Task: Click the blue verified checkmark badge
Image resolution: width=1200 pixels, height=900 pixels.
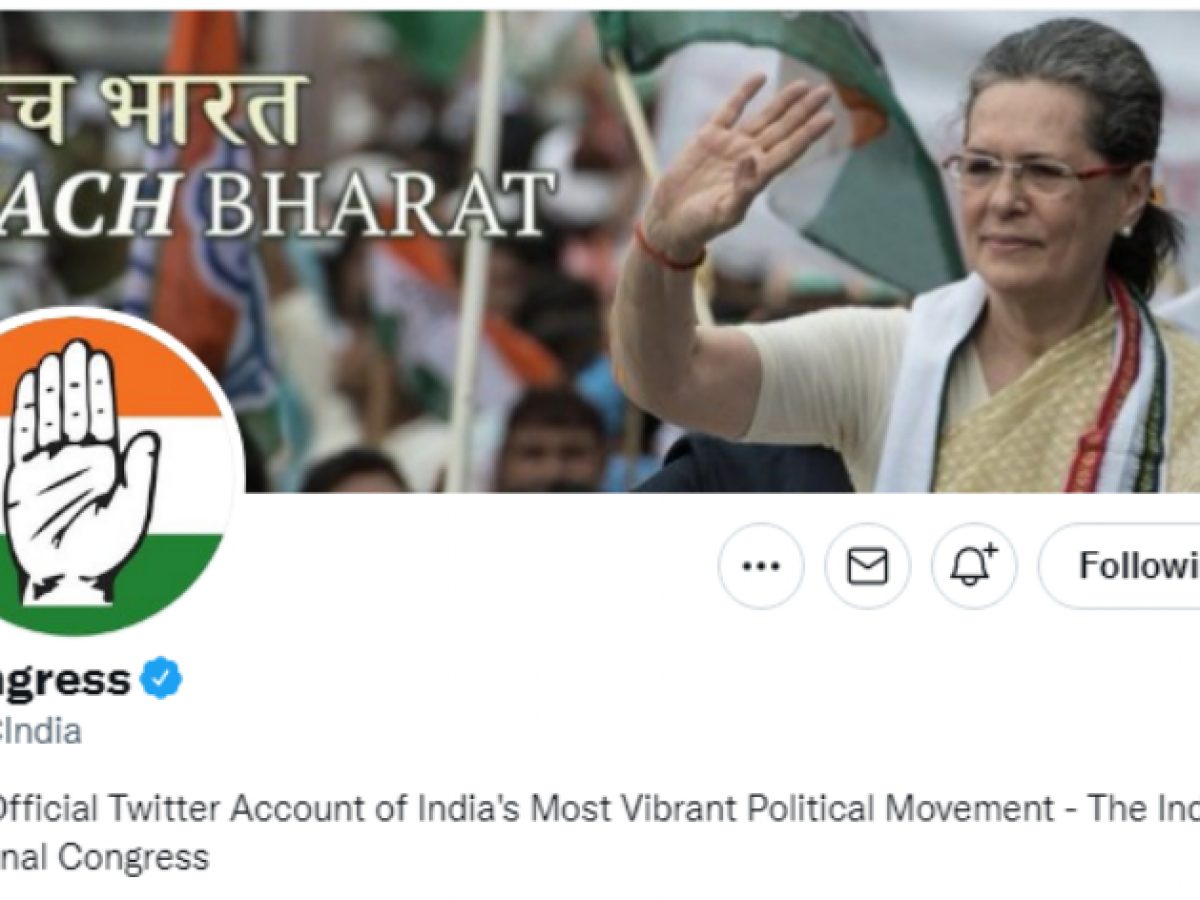Action: click(x=161, y=679)
